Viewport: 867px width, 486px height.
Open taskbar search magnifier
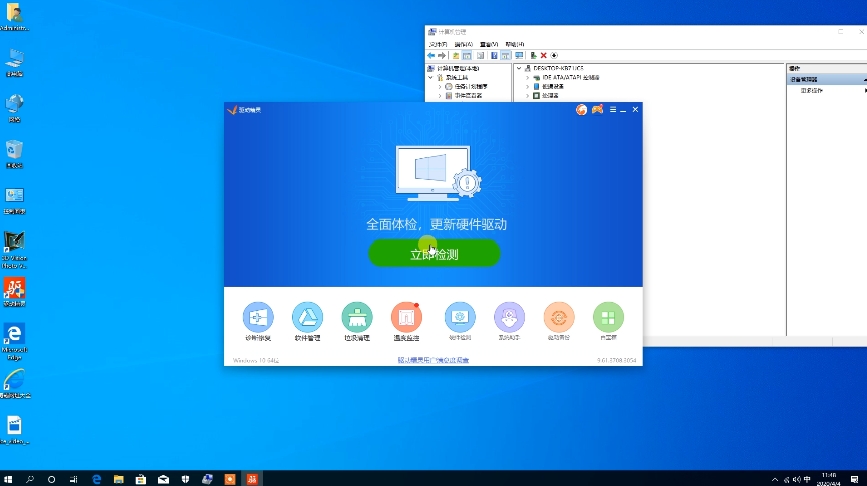point(30,479)
